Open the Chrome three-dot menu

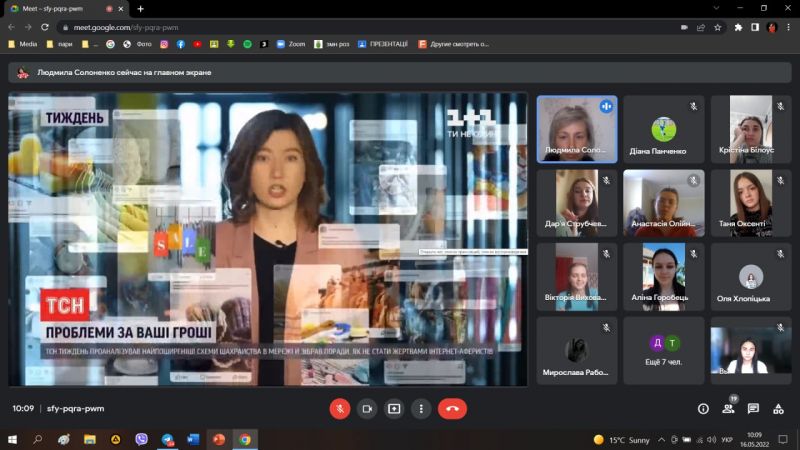coord(788,28)
